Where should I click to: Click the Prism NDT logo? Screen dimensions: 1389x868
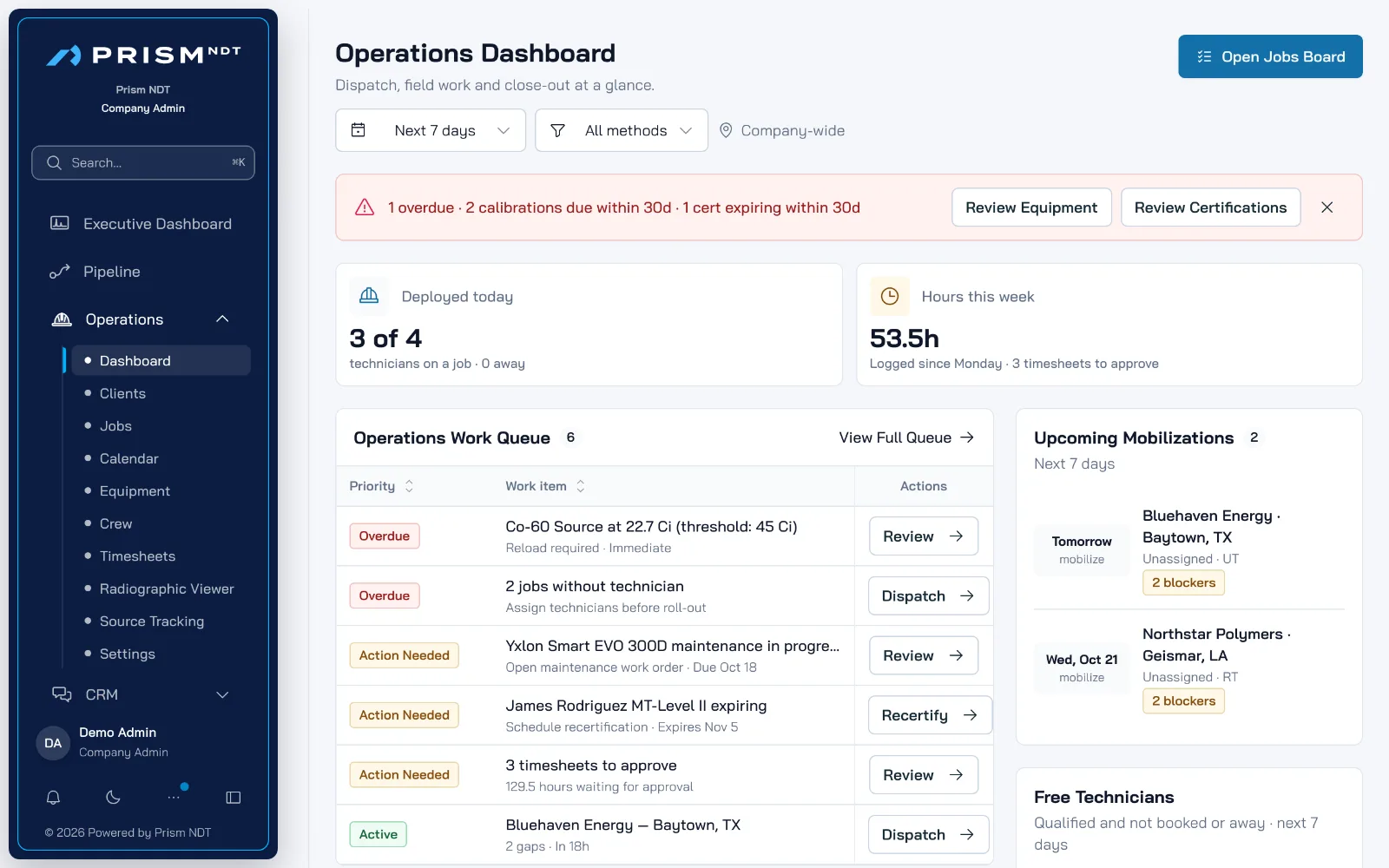click(143, 56)
